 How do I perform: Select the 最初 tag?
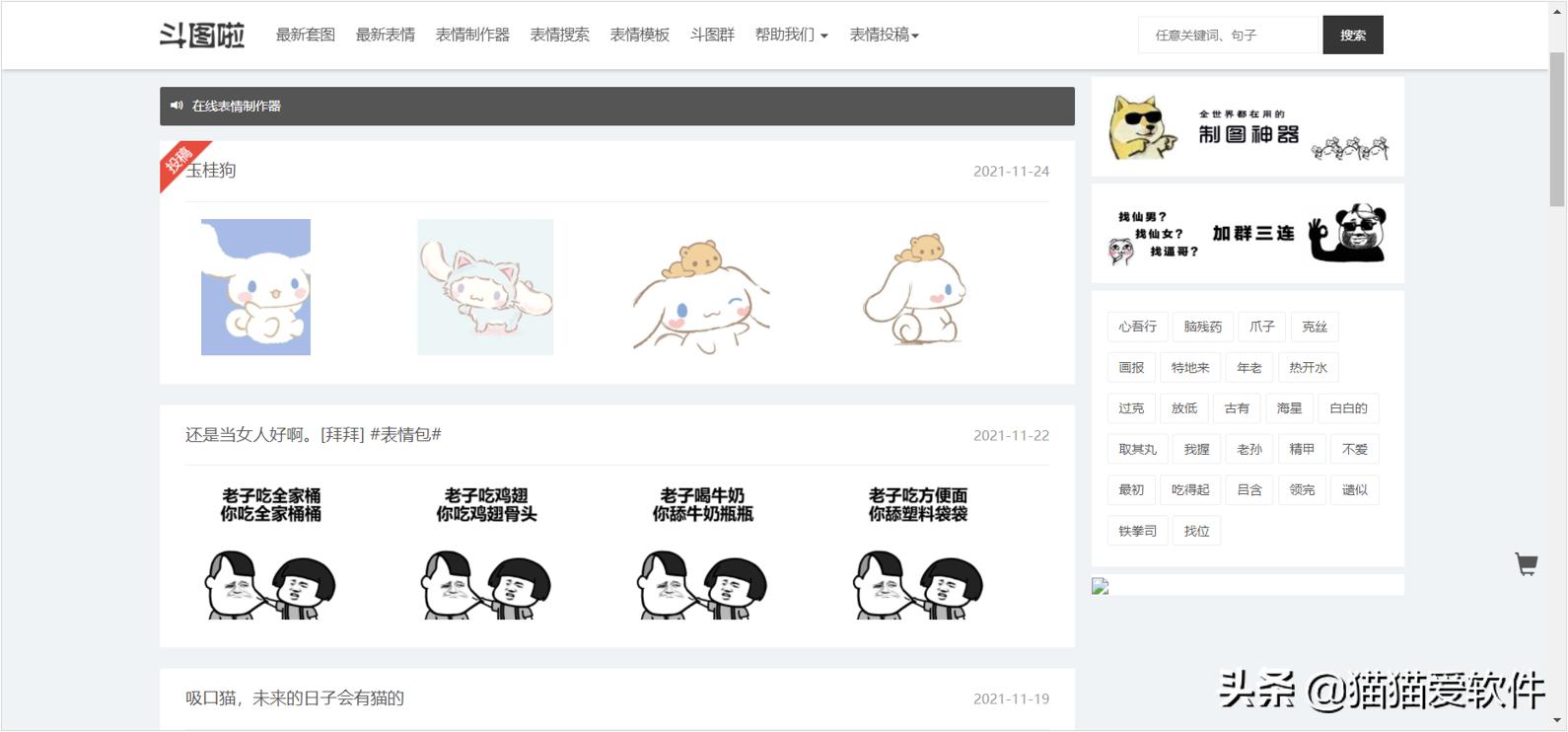[1131, 489]
